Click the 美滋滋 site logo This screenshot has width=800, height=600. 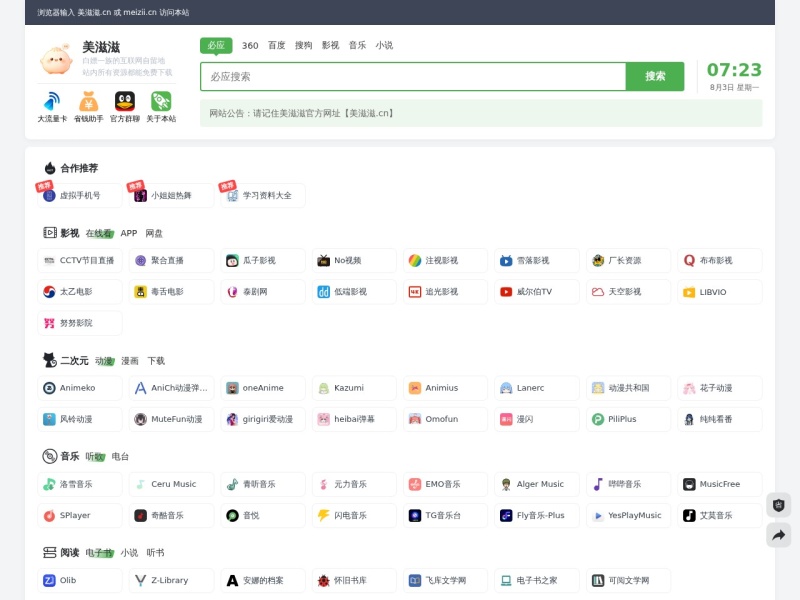point(56,59)
